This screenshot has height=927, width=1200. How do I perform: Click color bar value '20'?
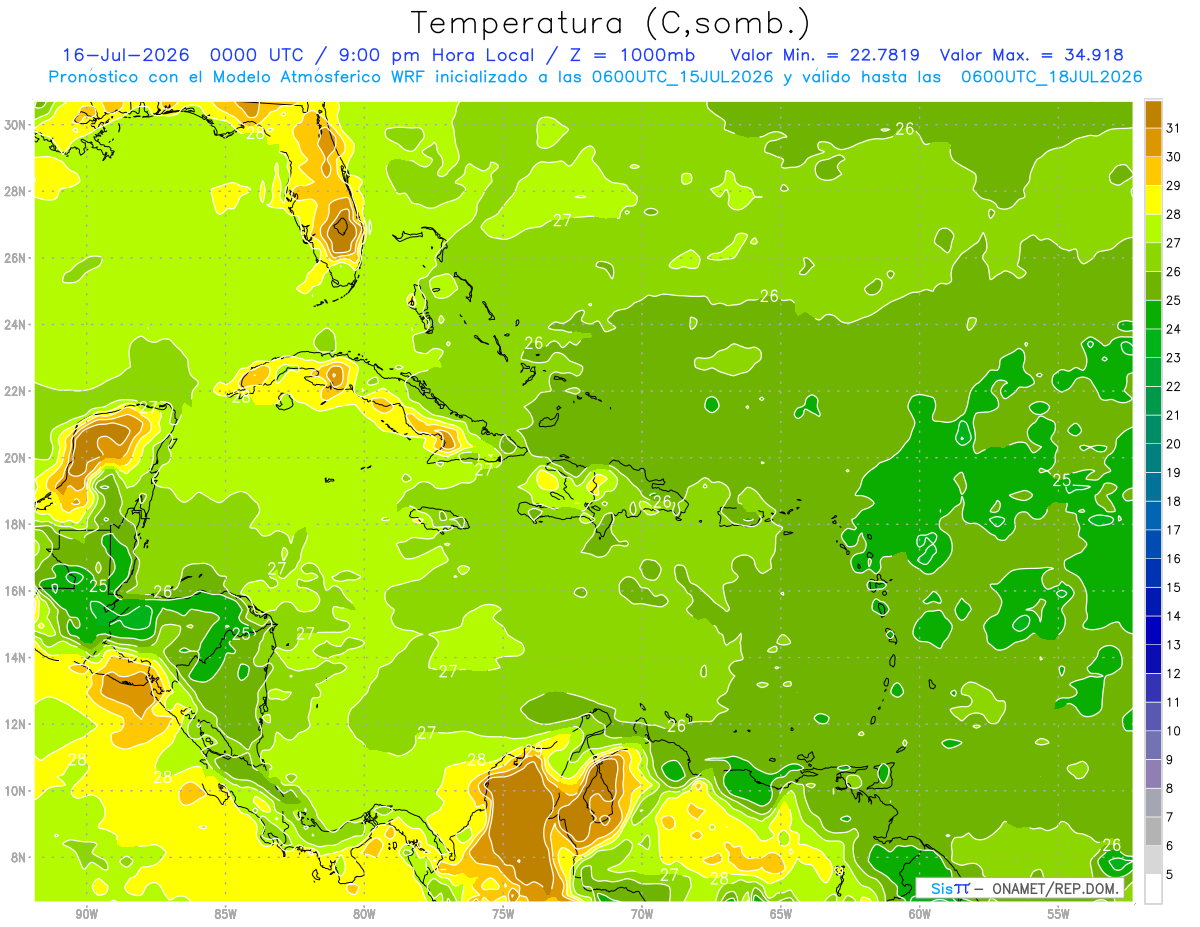(x=1174, y=444)
